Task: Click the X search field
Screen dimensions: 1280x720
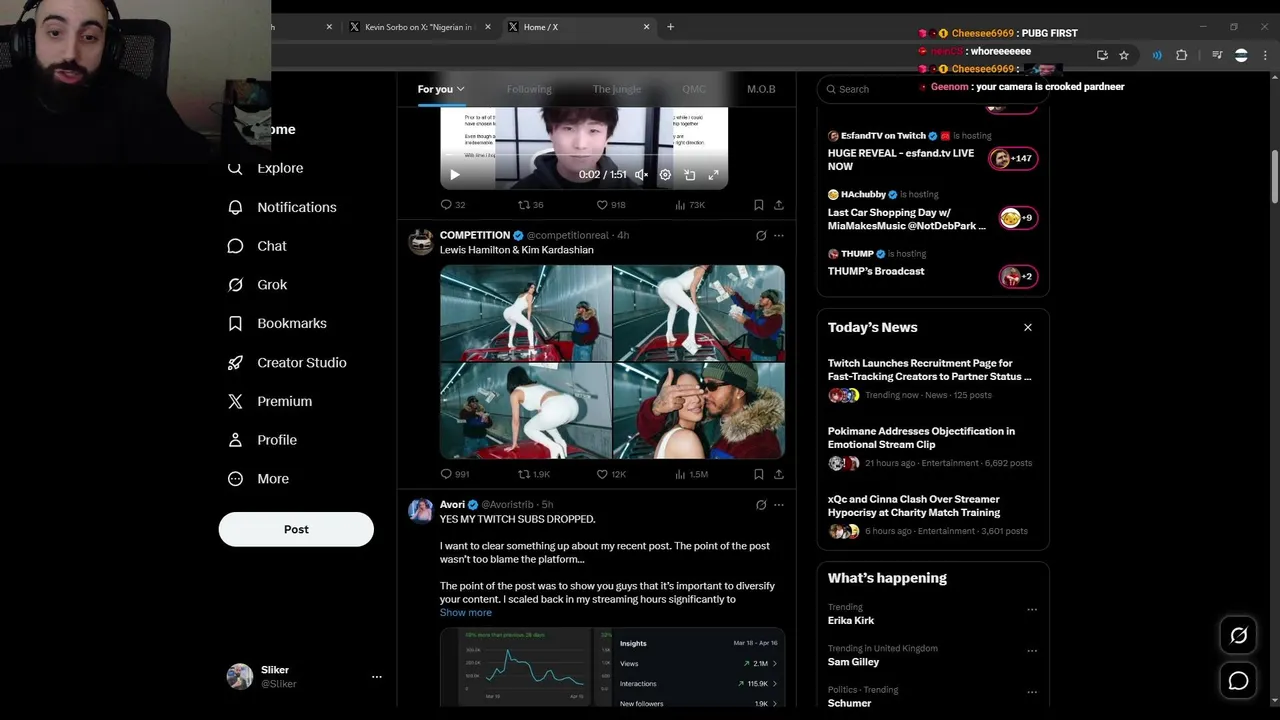Action: click(933, 89)
